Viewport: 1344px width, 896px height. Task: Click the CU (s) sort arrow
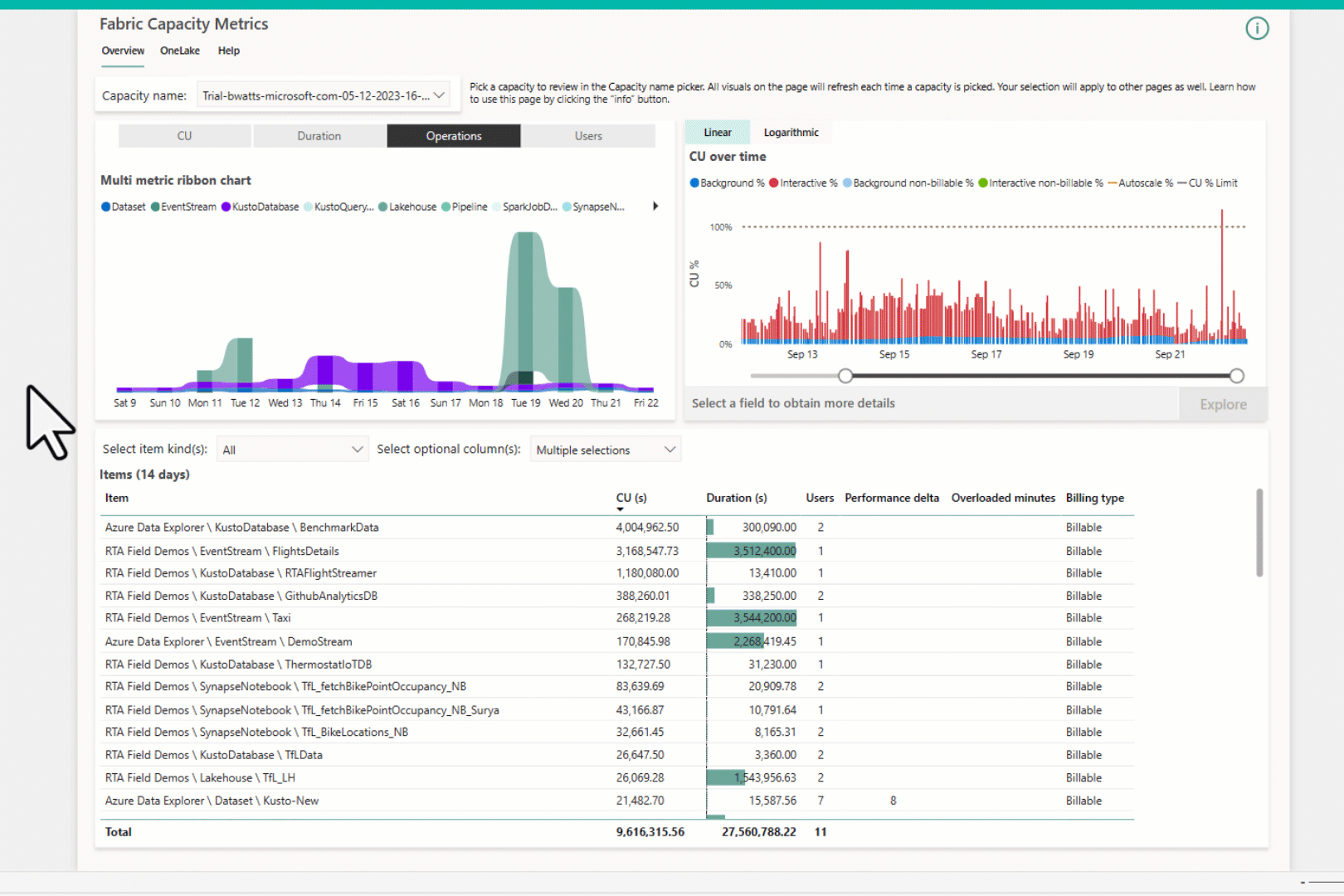pyautogui.click(x=620, y=509)
